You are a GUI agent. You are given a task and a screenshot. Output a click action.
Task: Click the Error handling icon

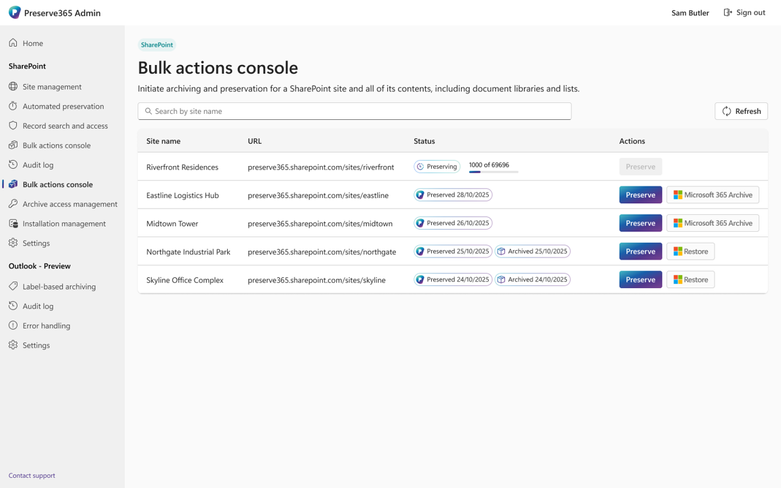13,325
